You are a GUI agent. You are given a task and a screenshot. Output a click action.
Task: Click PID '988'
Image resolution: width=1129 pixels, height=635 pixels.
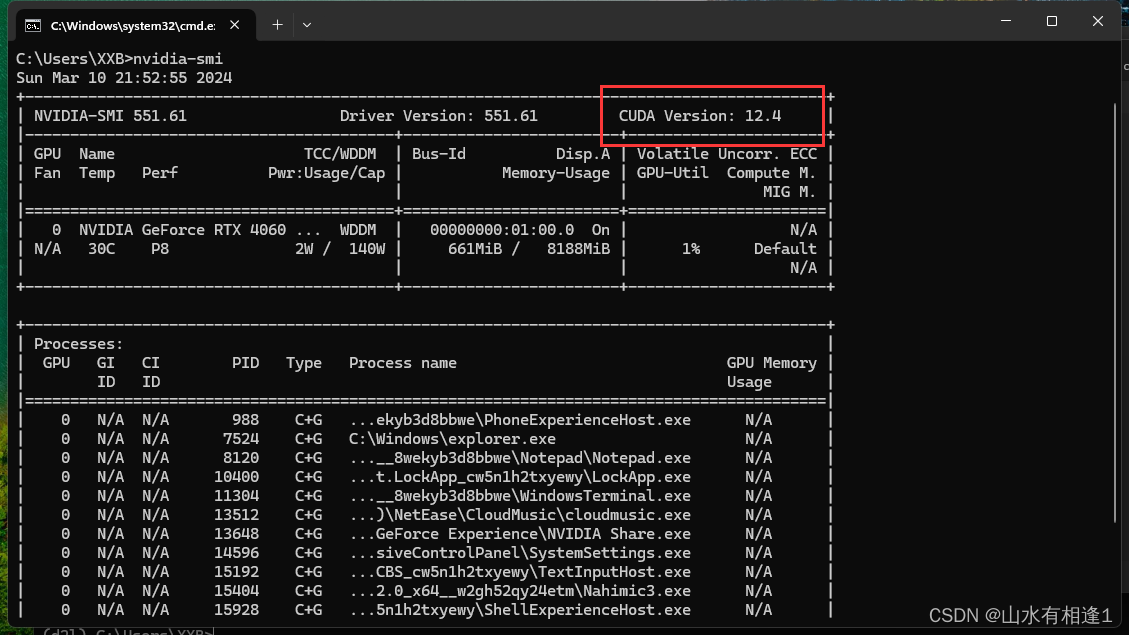click(x=246, y=420)
